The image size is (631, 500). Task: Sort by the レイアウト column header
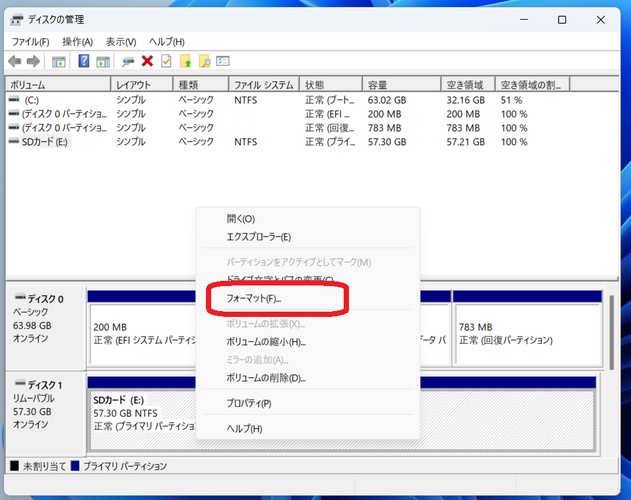click(x=142, y=85)
